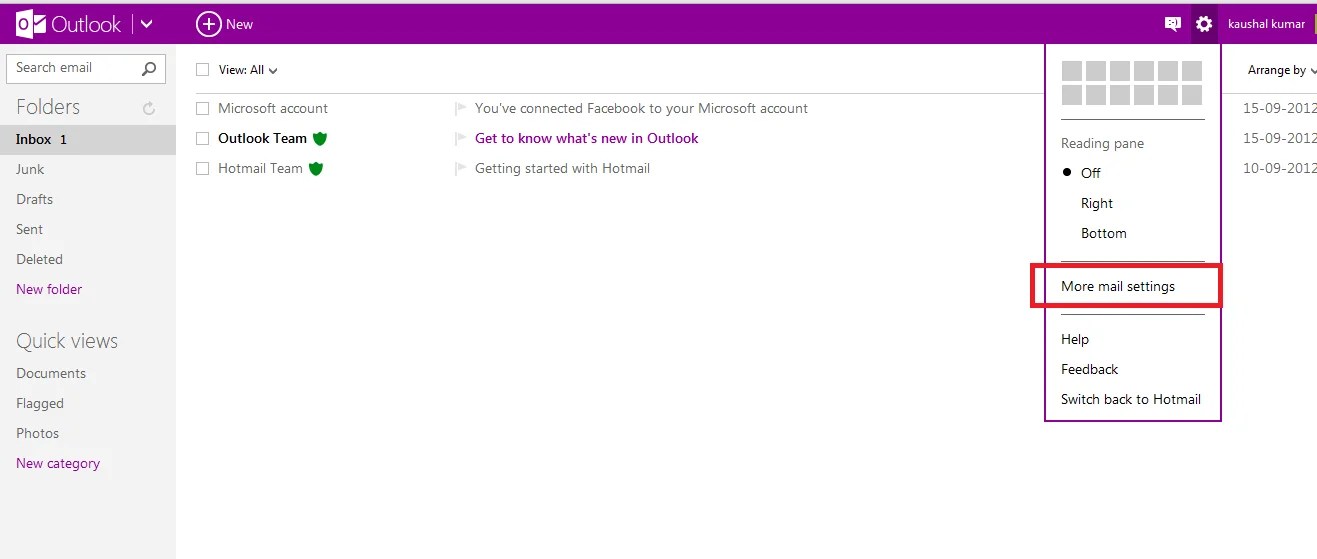Open 'You've connected Facebook to your Microsoft account' email
Image resolution: width=1317 pixels, height=559 pixels.
pyautogui.click(x=641, y=108)
